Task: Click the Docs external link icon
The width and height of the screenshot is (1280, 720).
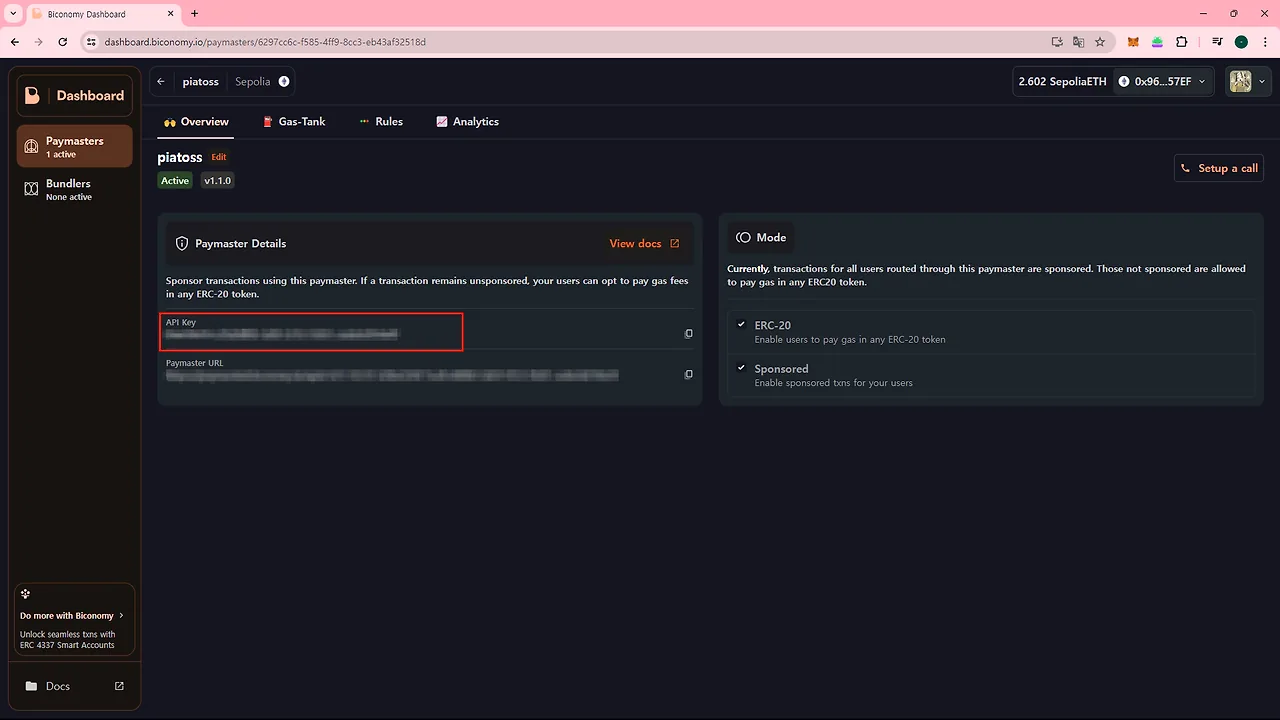Action: click(x=119, y=686)
